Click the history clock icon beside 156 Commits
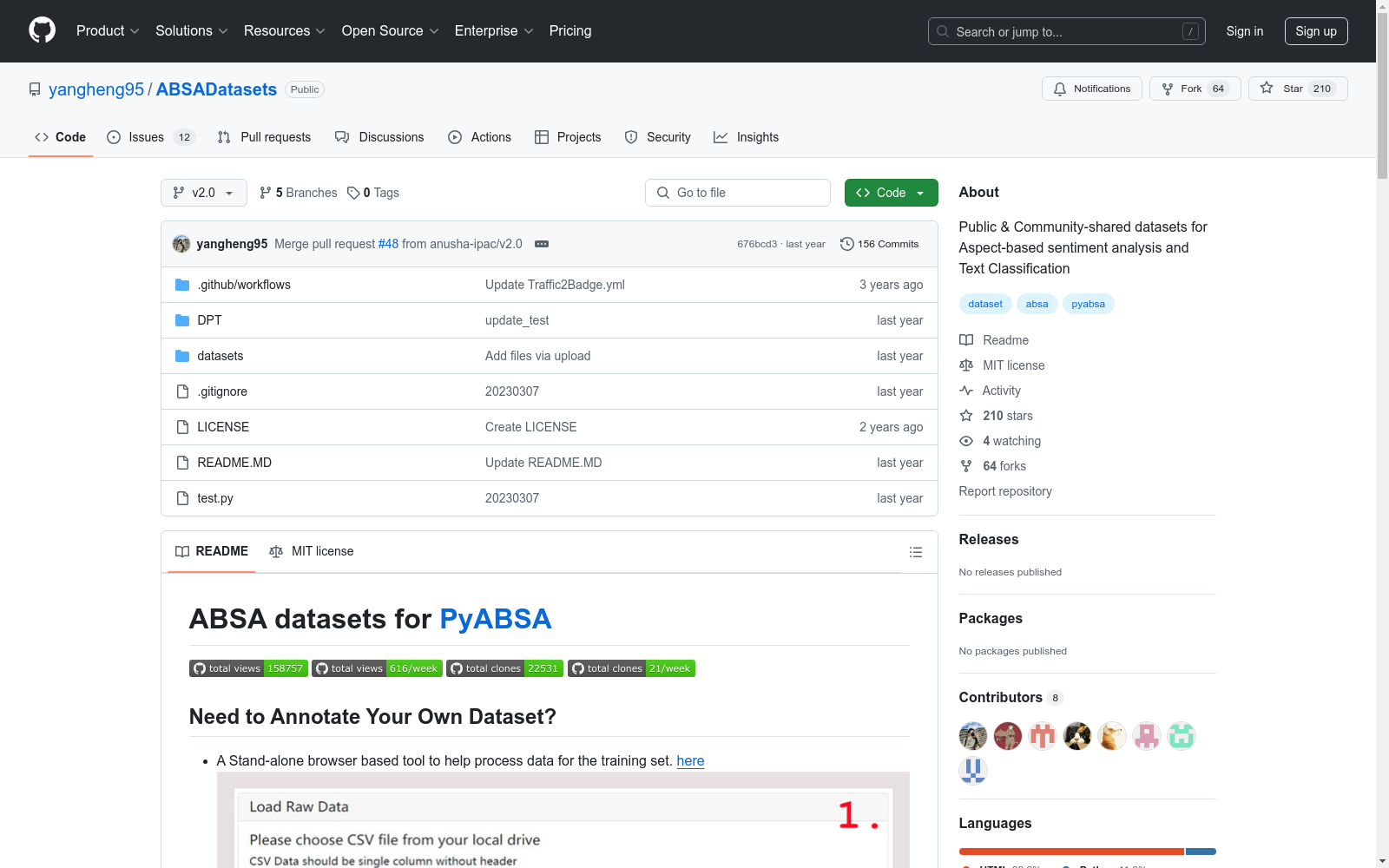Viewport: 1389px width, 868px height. point(847,244)
